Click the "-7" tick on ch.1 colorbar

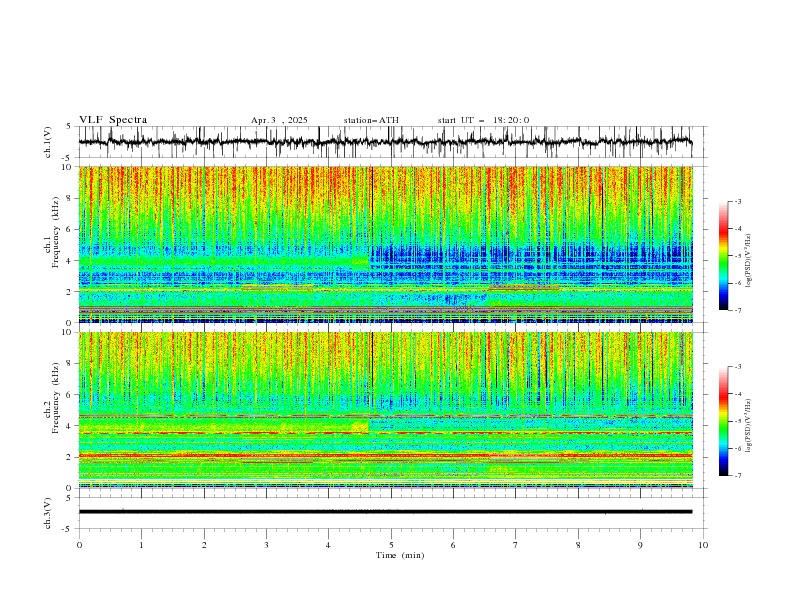pos(738,311)
